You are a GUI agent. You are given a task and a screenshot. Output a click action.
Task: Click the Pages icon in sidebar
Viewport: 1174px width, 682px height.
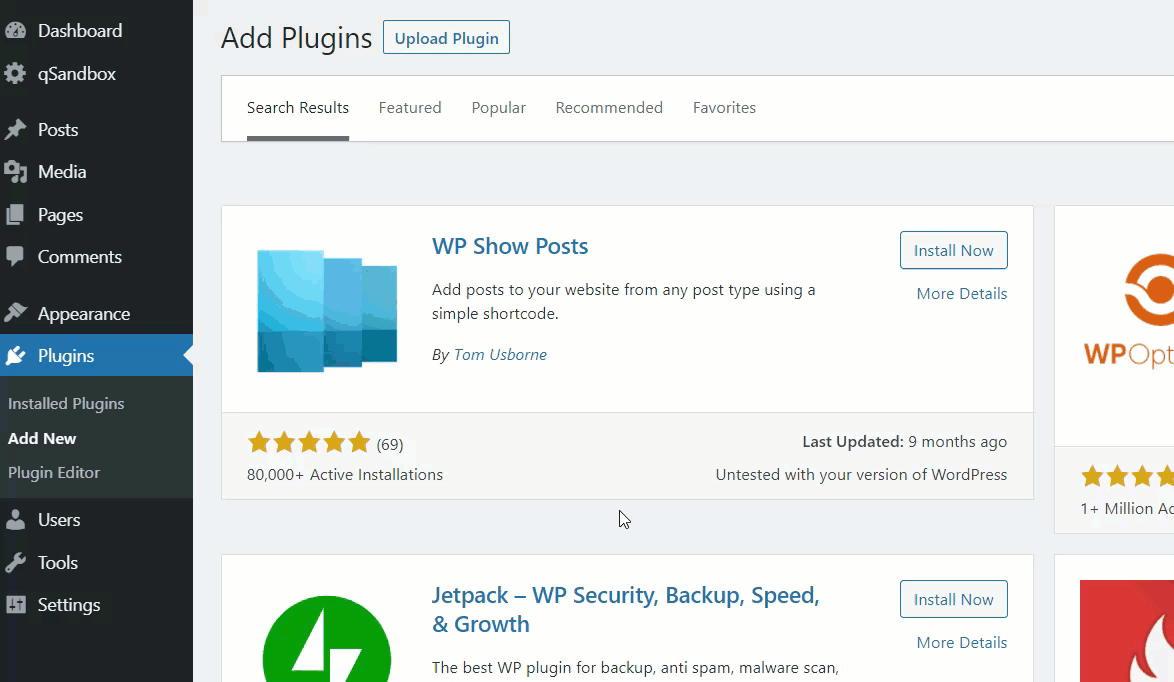[15, 215]
